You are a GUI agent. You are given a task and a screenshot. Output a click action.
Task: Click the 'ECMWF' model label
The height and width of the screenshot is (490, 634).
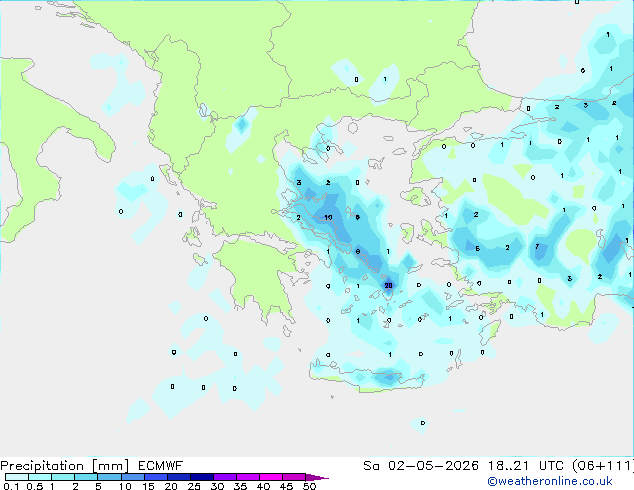pyautogui.click(x=161, y=466)
